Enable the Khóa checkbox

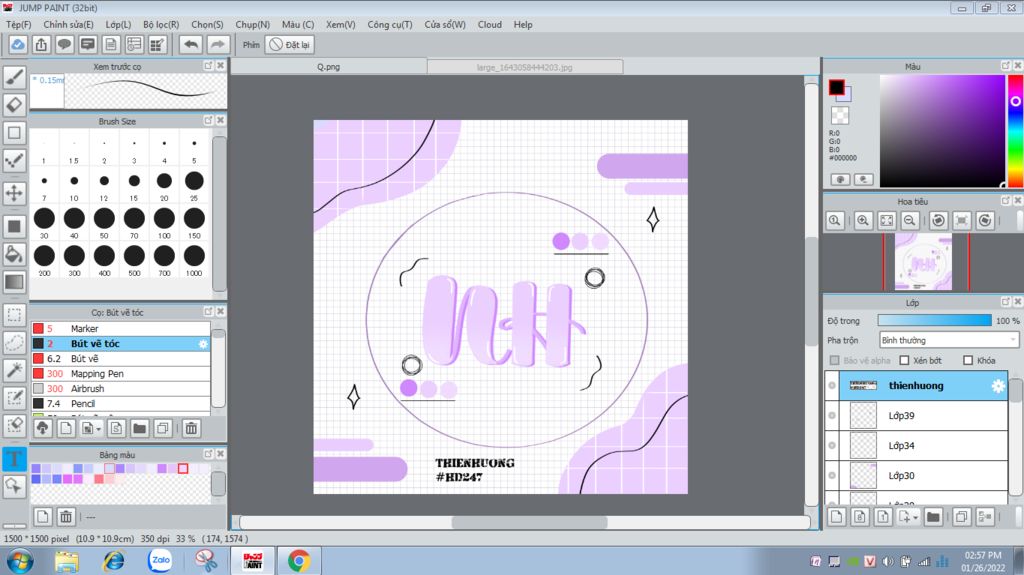[968, 360]
